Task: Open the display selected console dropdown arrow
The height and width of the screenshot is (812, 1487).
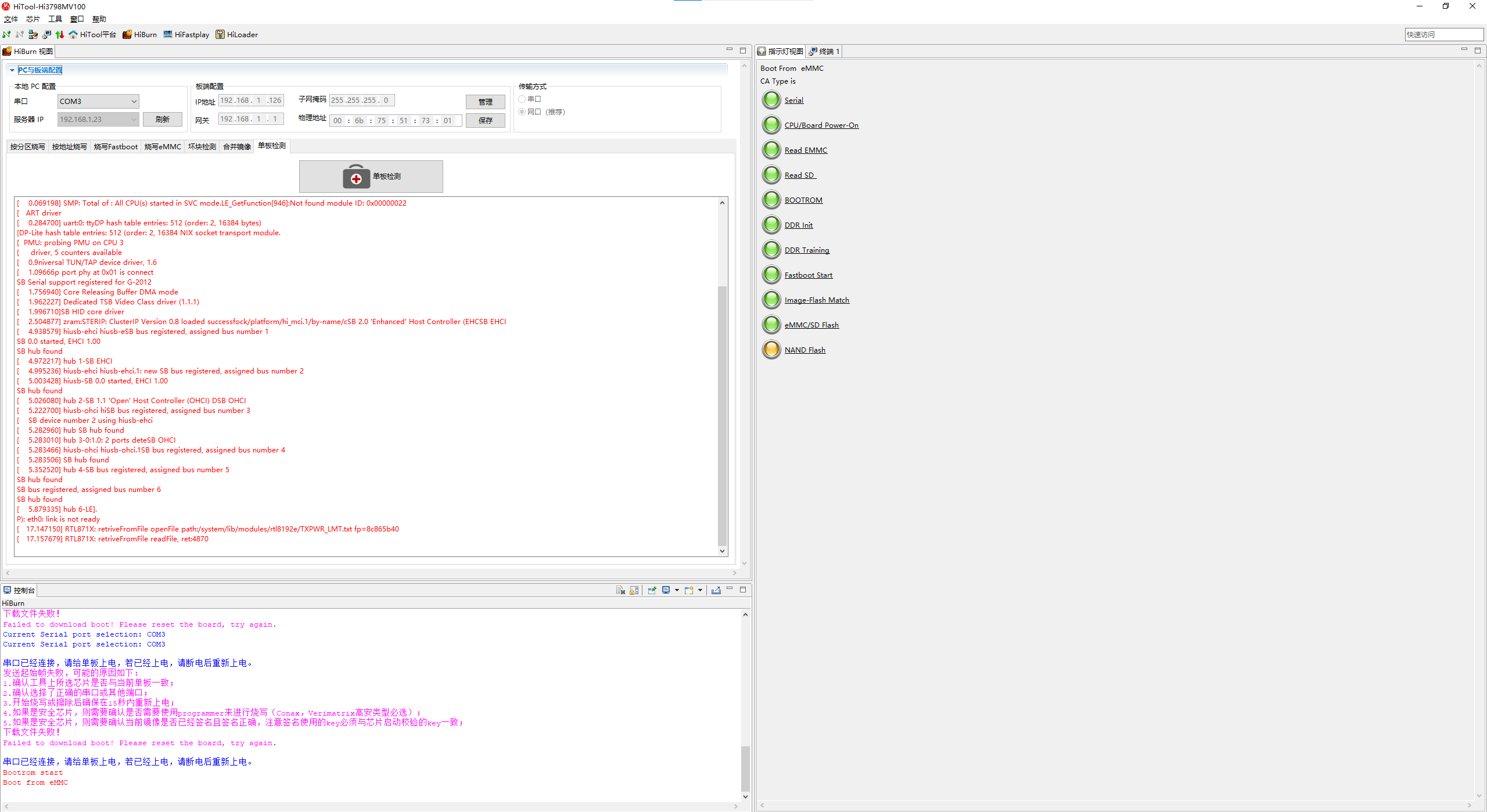Action: tap(677, 590)
